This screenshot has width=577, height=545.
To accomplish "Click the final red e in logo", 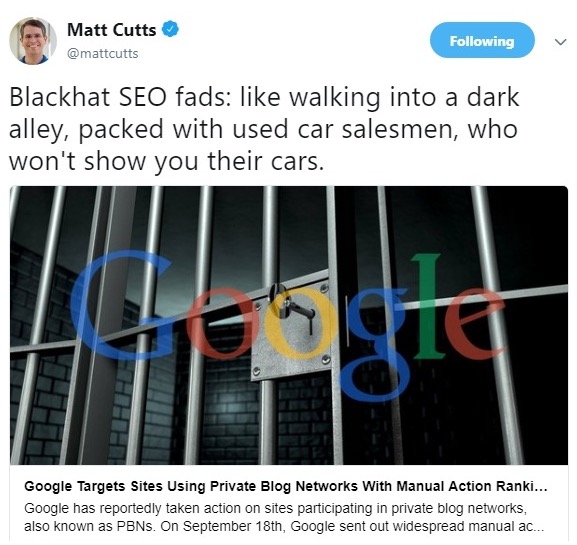I will (475, 324).
